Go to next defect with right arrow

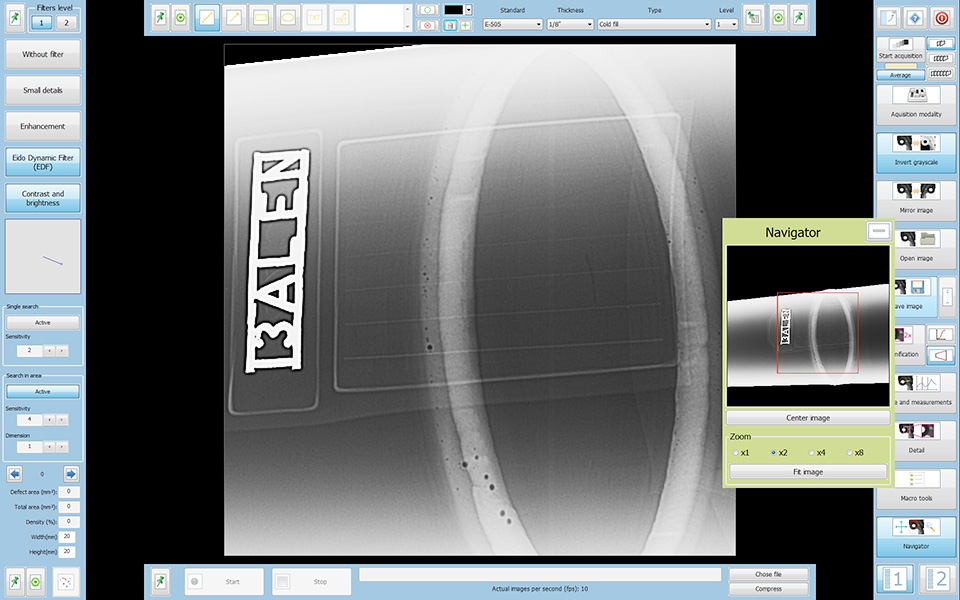[x=71, y=474]
